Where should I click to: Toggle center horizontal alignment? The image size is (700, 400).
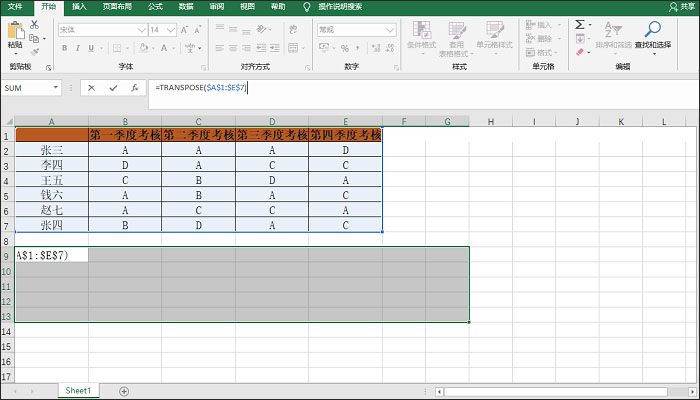coord(233,48)
